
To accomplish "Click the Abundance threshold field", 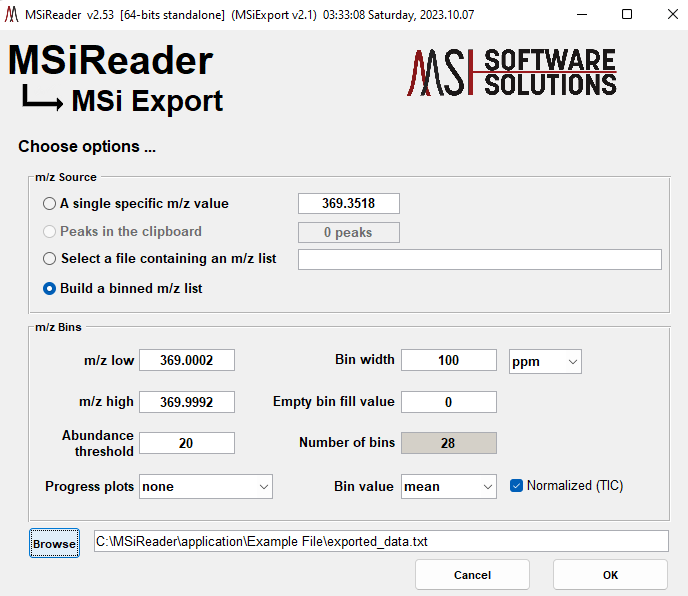I will tap(187, 443).
